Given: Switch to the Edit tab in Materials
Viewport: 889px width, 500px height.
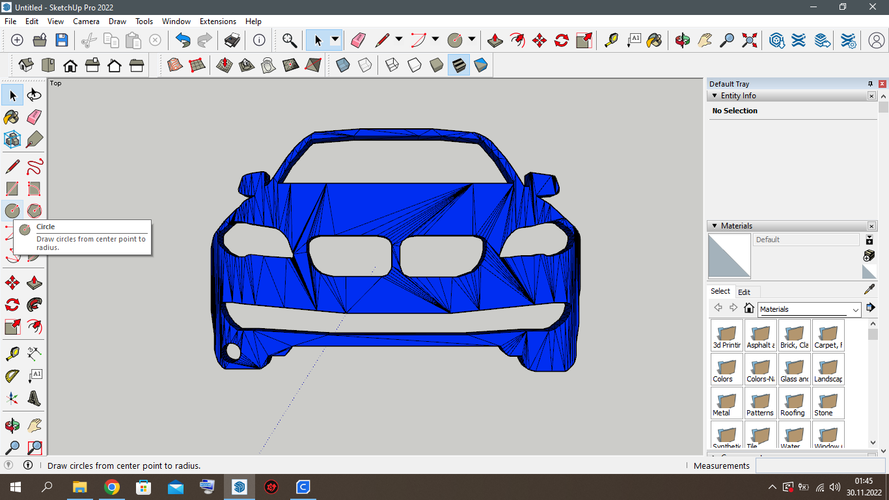Looking at the screenshot, I should coord(744,292).
